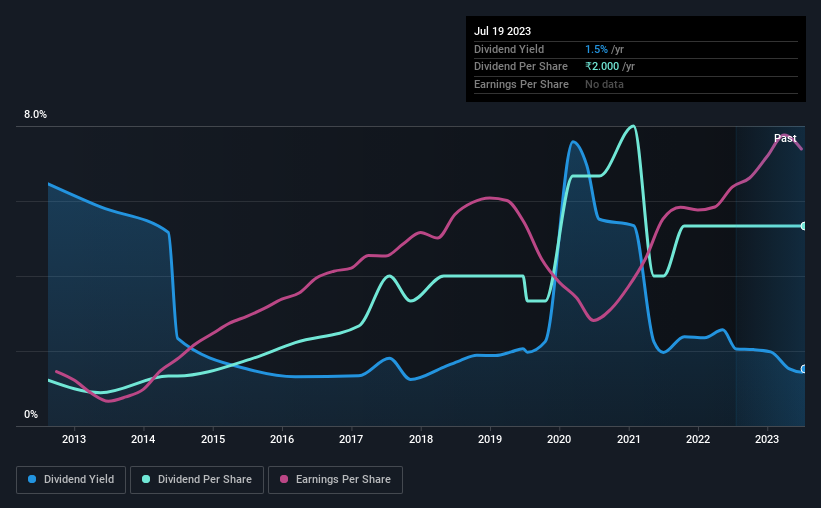
Task: Select the Dividend Per Share endpoint marker
Action: click(x=803, y=226)
